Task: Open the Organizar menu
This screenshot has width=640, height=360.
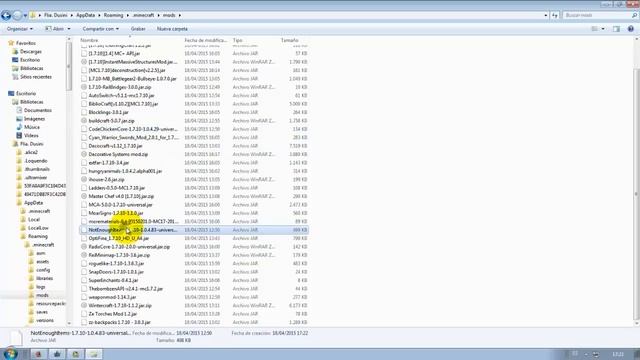Action: [x=19, y=29]
